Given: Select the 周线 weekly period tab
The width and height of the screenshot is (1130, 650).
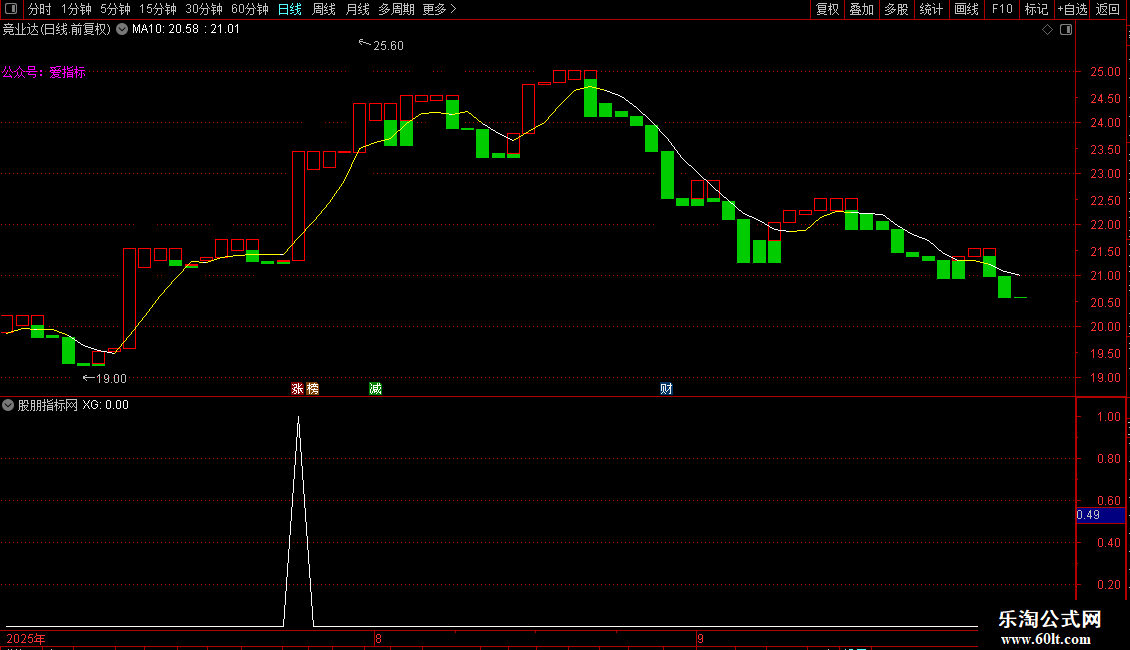Looking at the screenshot, I should [324, 9].
